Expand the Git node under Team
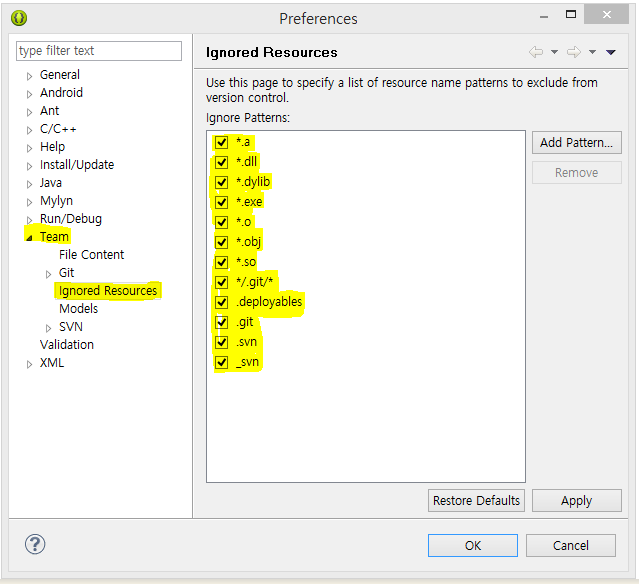The height and width of the screenshot is (584, 639). pyautogui.click(x=48, y=274)
